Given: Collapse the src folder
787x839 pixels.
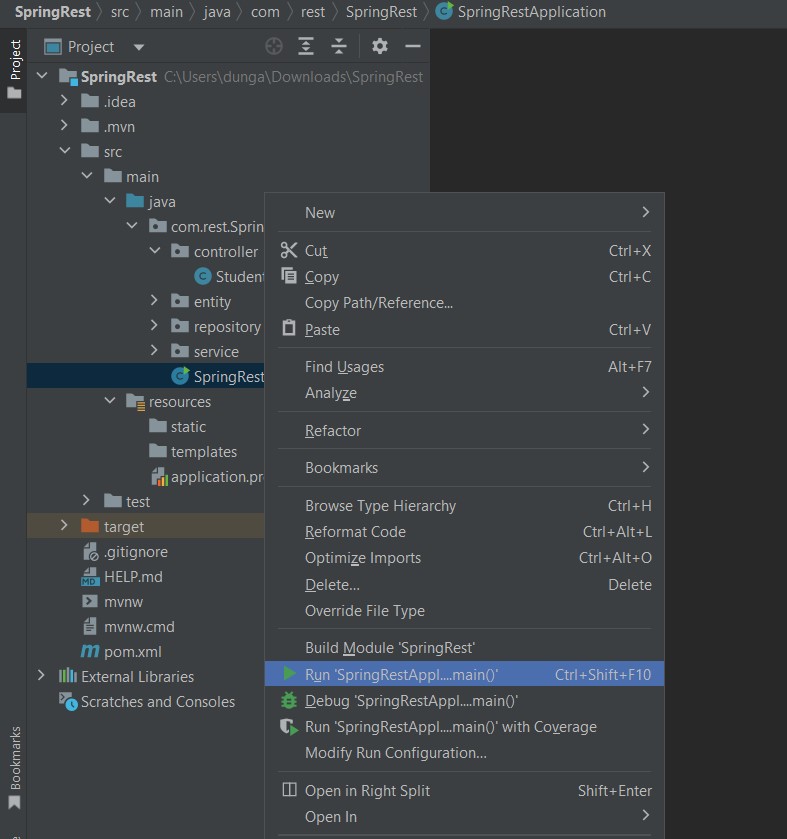Looking at the screenshot, I should [65, 151].
